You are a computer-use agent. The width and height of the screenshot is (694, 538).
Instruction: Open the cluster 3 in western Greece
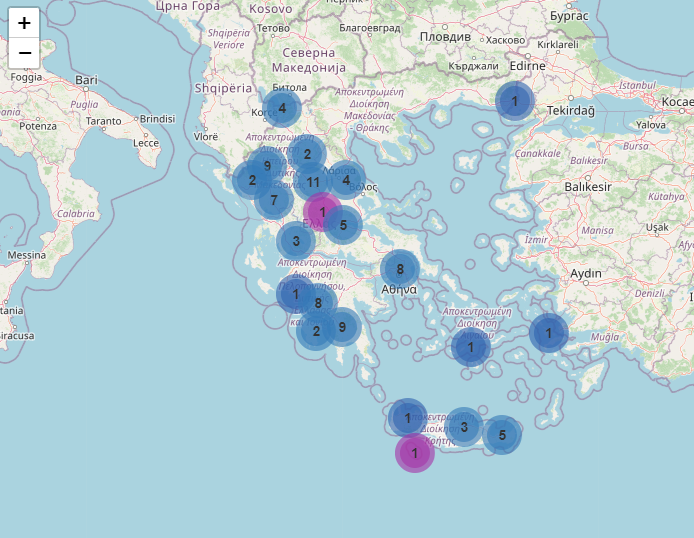[x=296, y=241]
